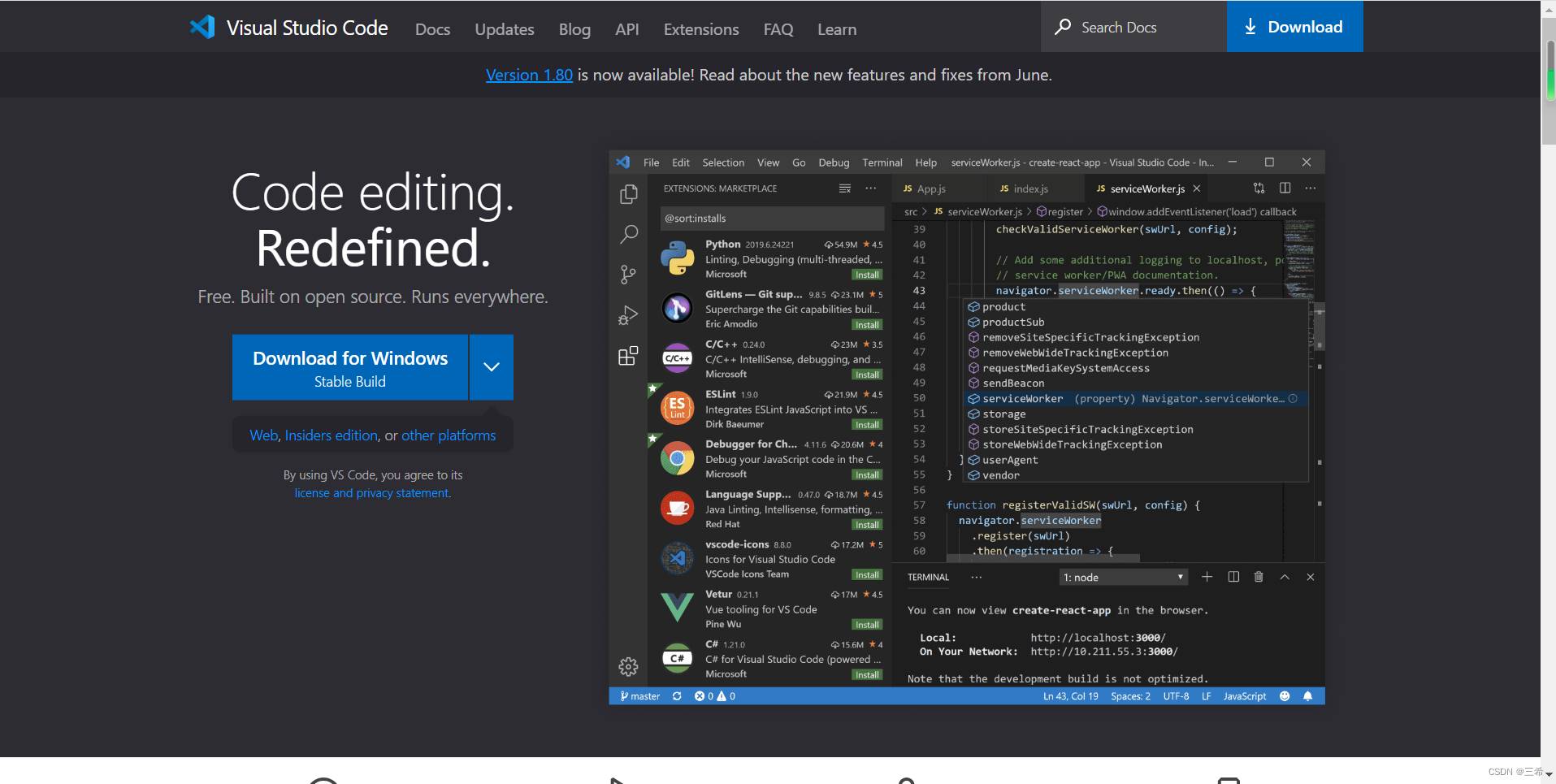Viewport: 1556px width, 784px height.
Task: Collapse terminal panel with the up chevron
Action: pyautogui.click(x=1285, y=577)
